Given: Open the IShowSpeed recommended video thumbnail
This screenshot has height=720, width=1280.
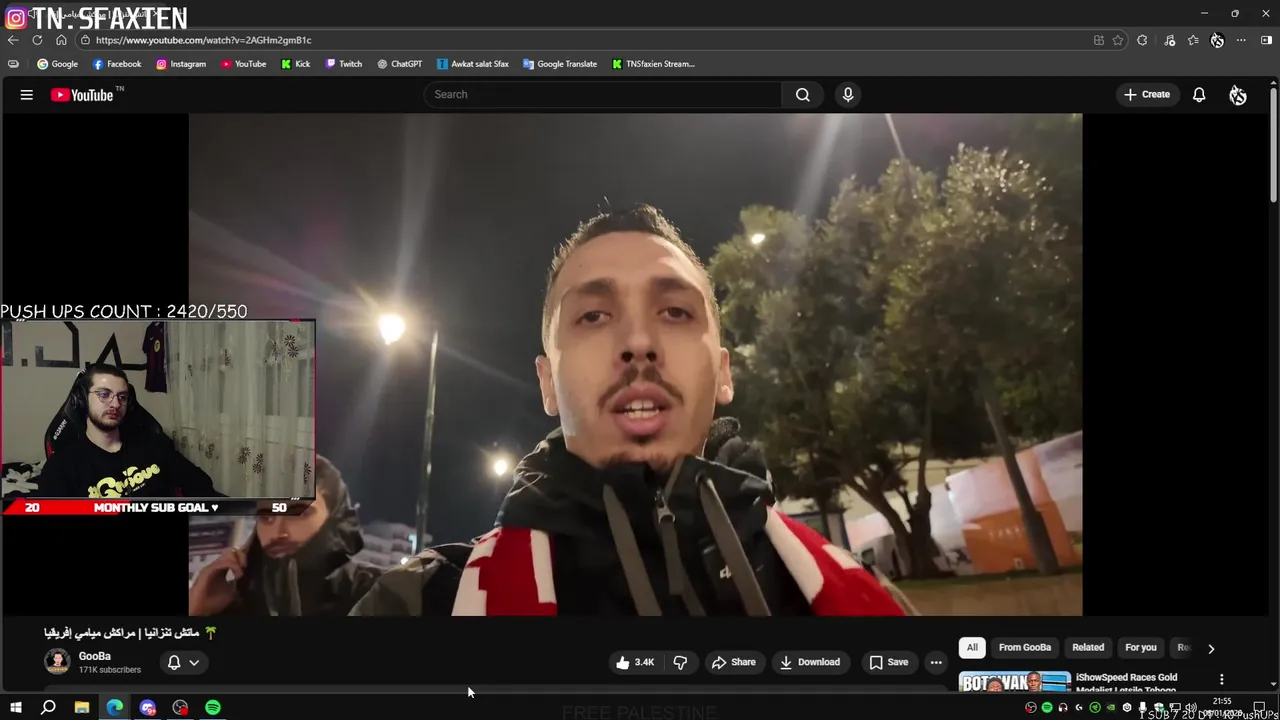Looking at the screenshot, I should (x=1014, y=682).
